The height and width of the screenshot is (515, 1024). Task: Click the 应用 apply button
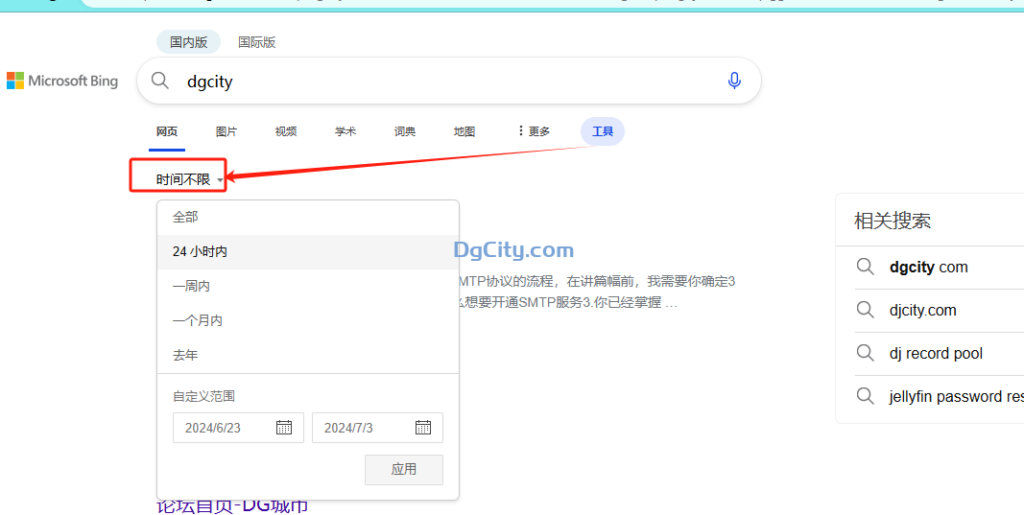pos(404,469)
